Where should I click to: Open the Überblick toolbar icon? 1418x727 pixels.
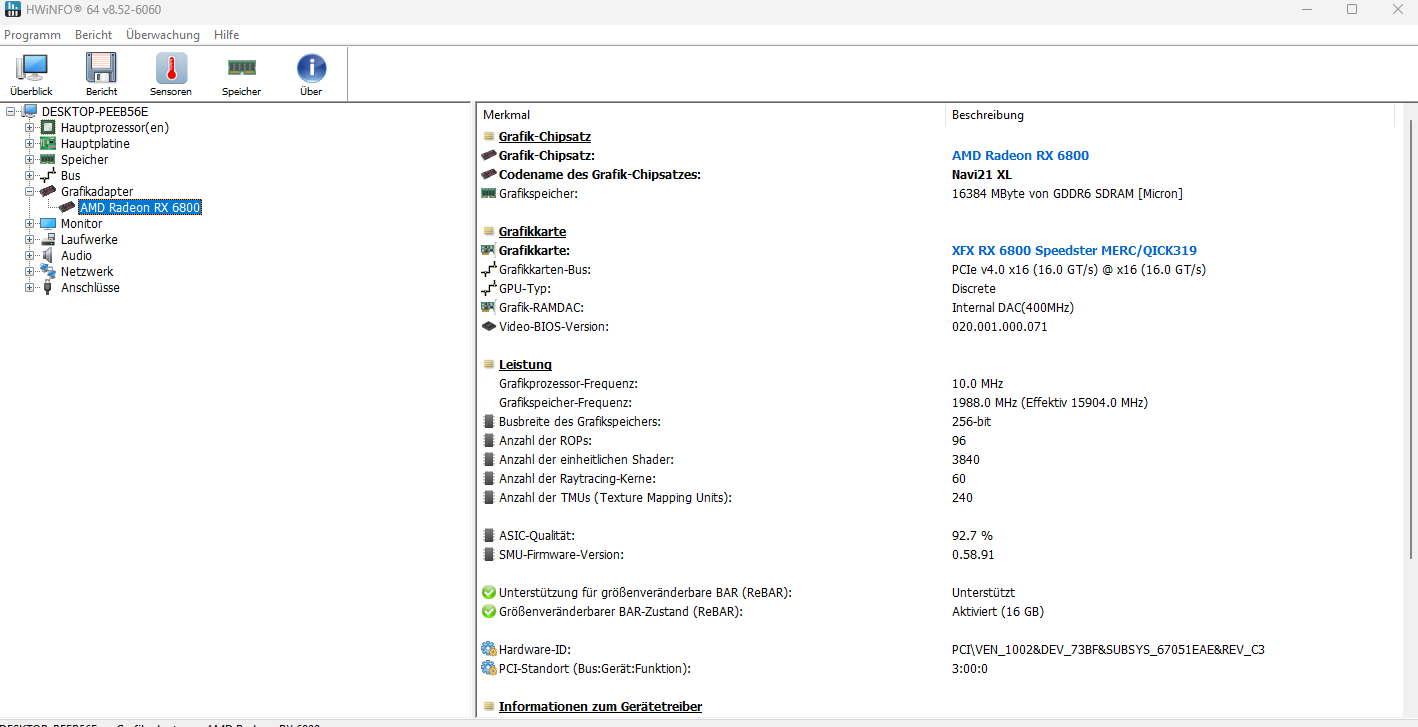31,68
